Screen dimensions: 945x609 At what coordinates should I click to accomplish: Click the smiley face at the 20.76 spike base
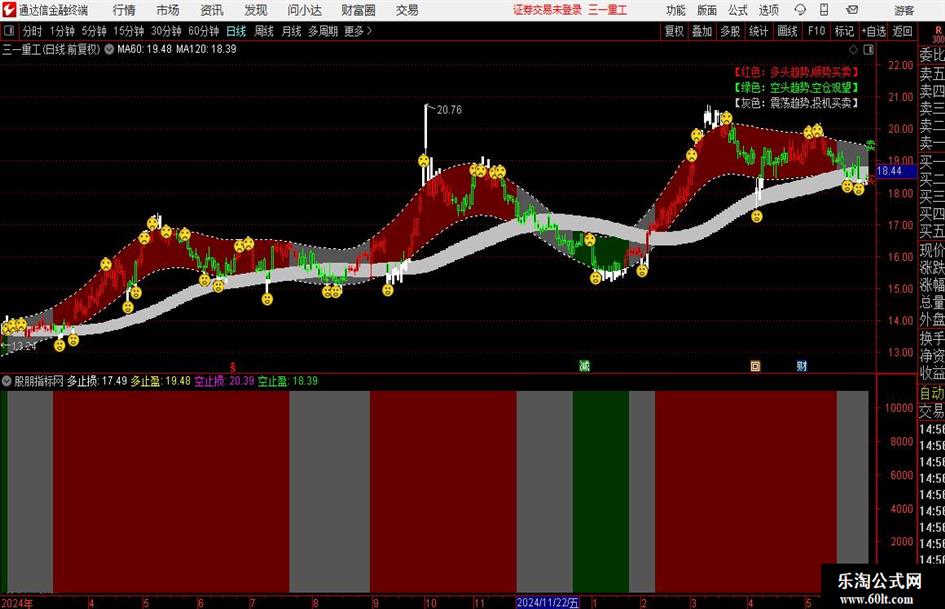424,161
